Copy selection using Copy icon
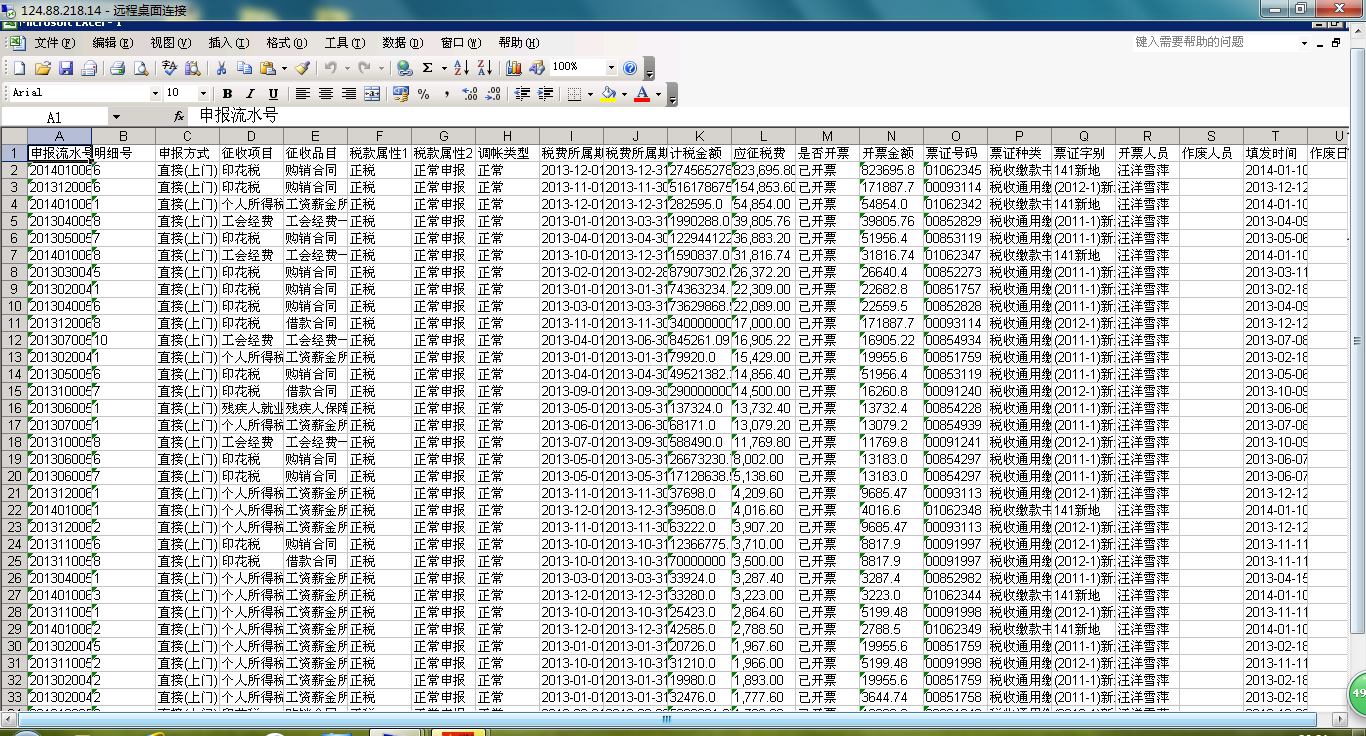This screenshot has width=1366, height=736. click(x=244, y=68)
